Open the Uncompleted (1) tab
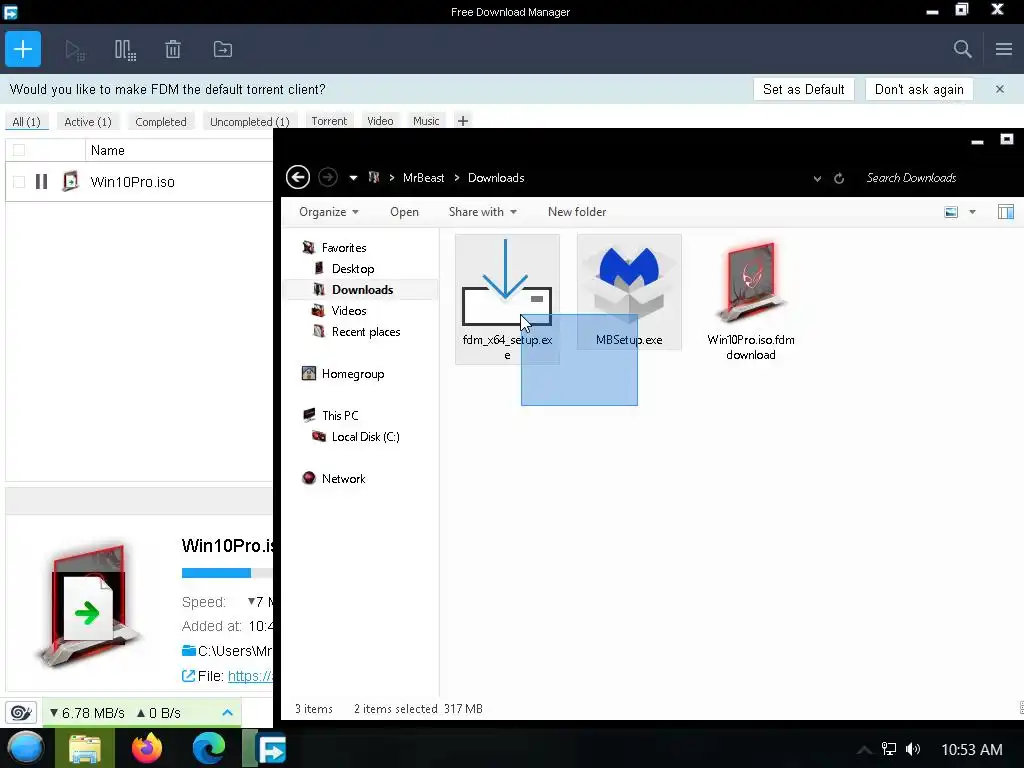The width and height of the screenshot is (1024, 768). click(x=249, y=121)
